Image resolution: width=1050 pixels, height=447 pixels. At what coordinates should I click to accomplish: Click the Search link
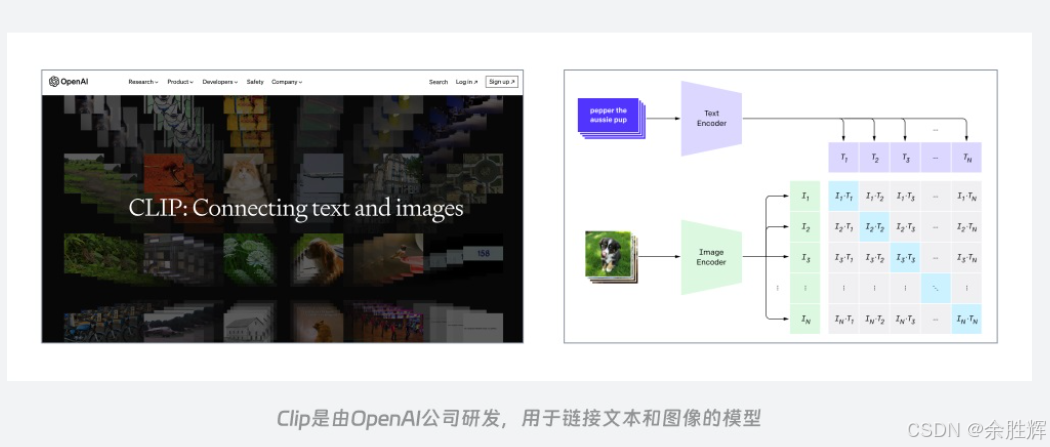(439, 82)
